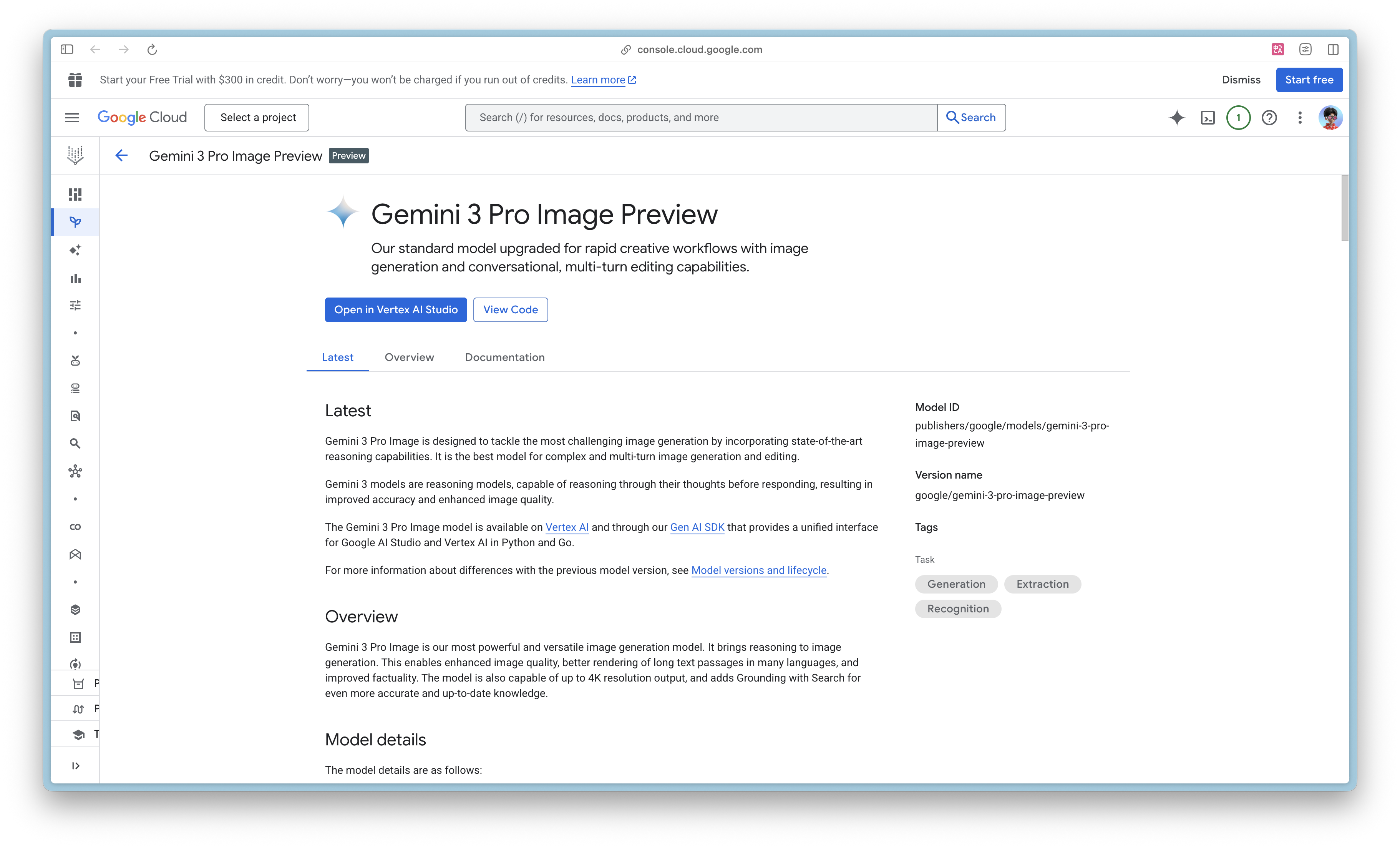1400x848 pixels.
Task: Open the Dashboard icon in sidebar
Action: [75, 195]
